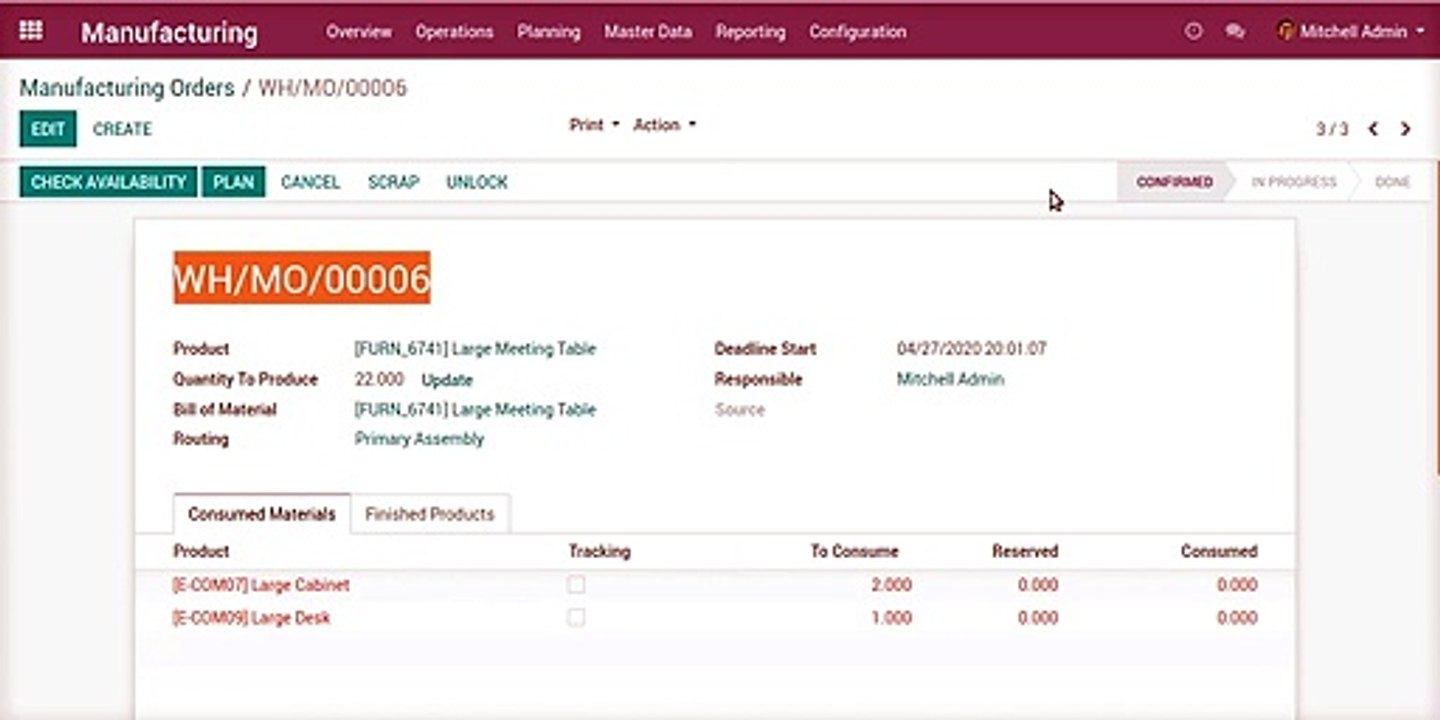Viewport: 1440px width, 720px height.
Task: Go to next record arrow
Action: click(1405, 129)
